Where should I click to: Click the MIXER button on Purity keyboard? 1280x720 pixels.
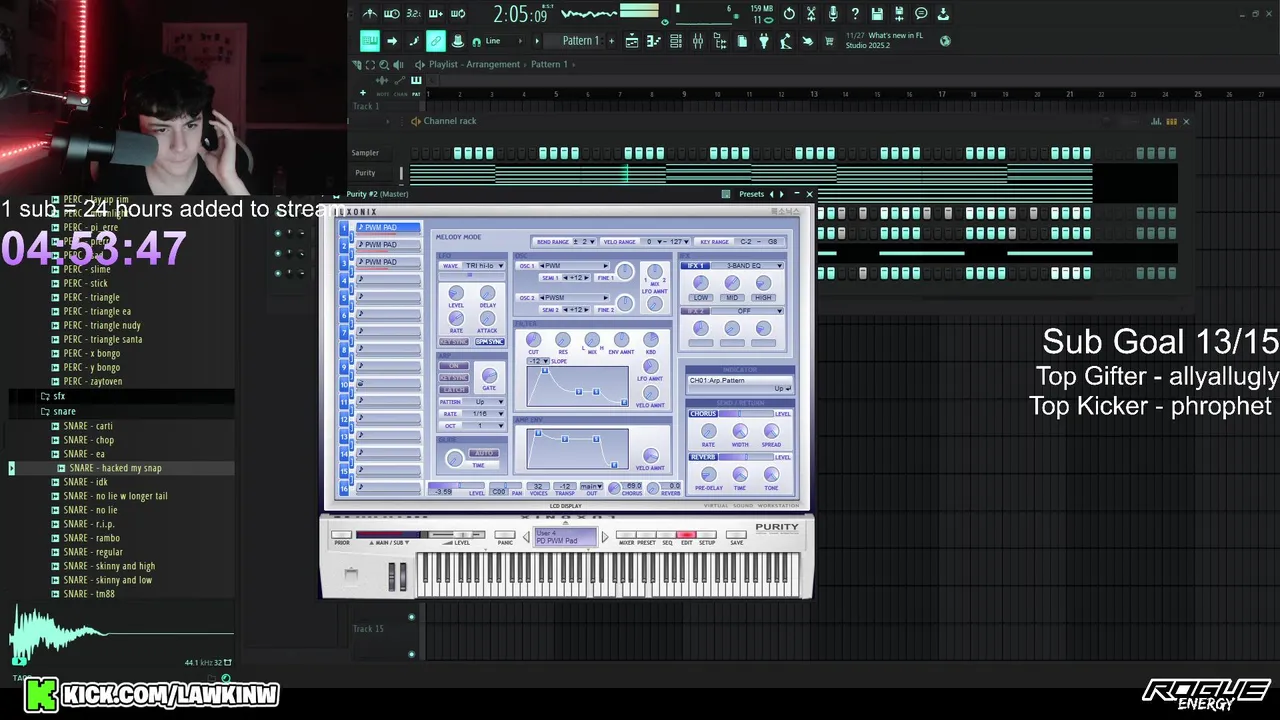626,535
